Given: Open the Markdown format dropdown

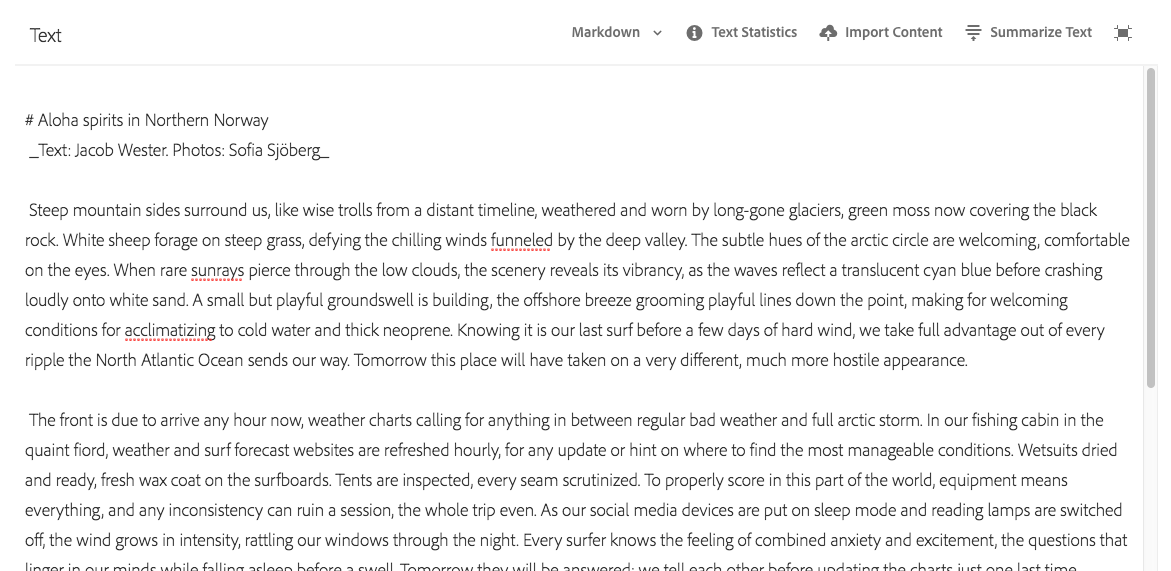Looking at the screenshot, I should [606, 32].
